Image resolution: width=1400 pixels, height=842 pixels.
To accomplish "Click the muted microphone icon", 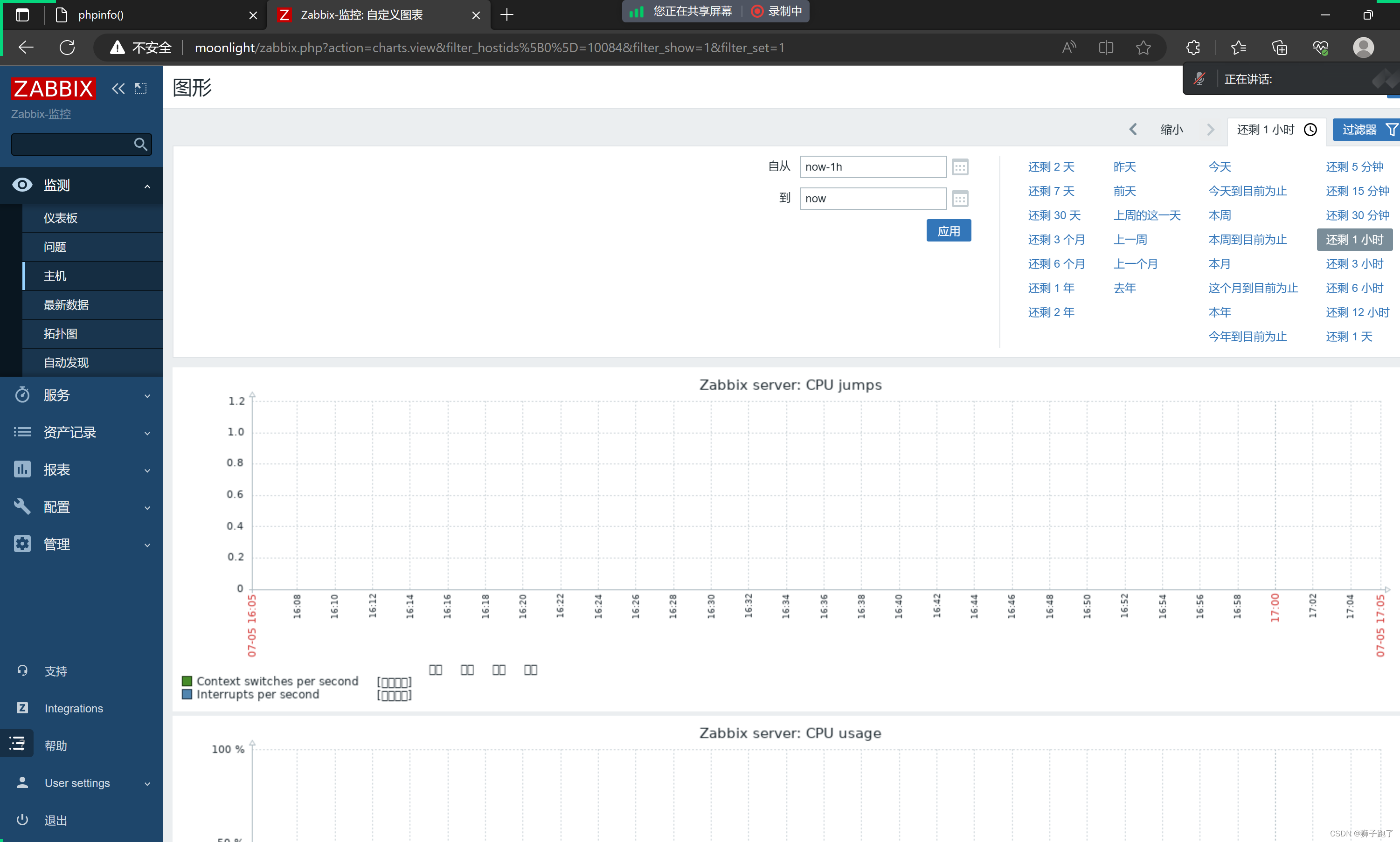I will point(1199,79).
